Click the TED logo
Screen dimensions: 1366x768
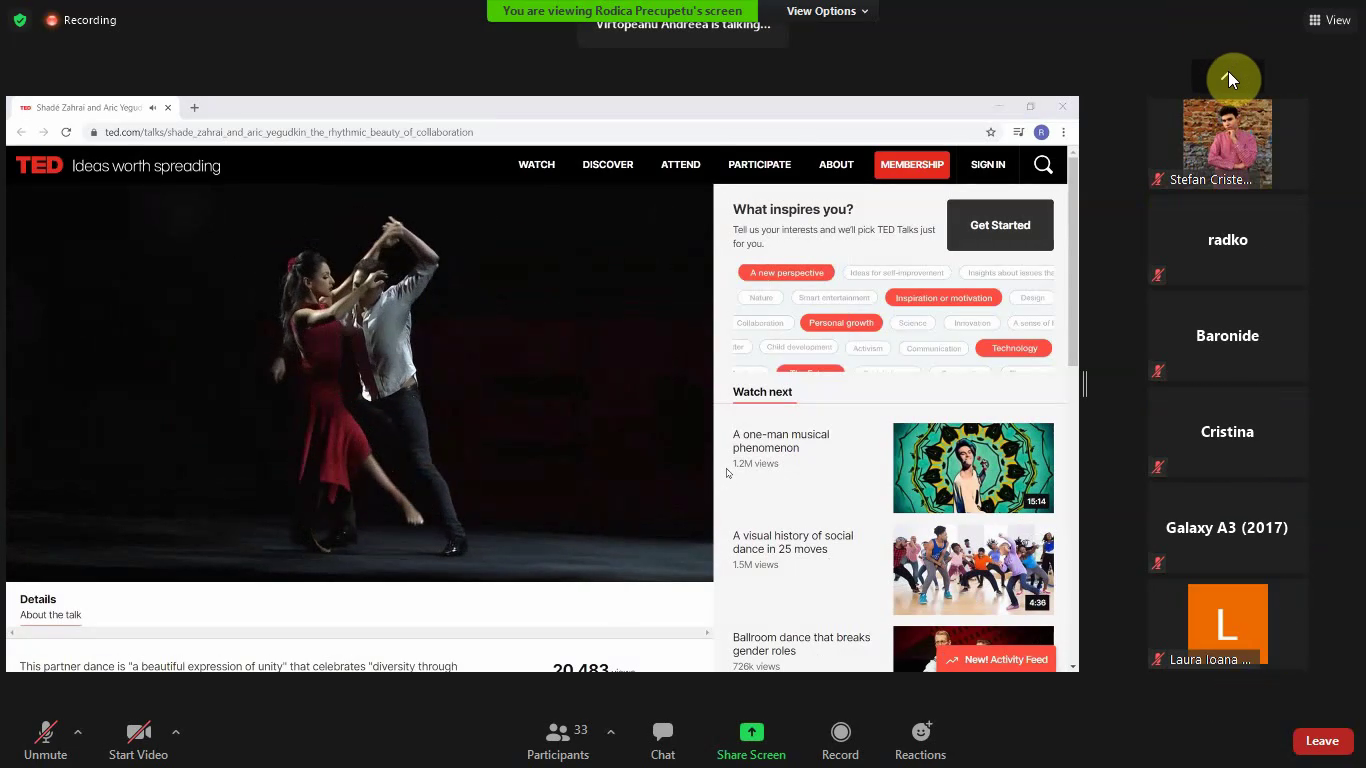coord(39,165)
